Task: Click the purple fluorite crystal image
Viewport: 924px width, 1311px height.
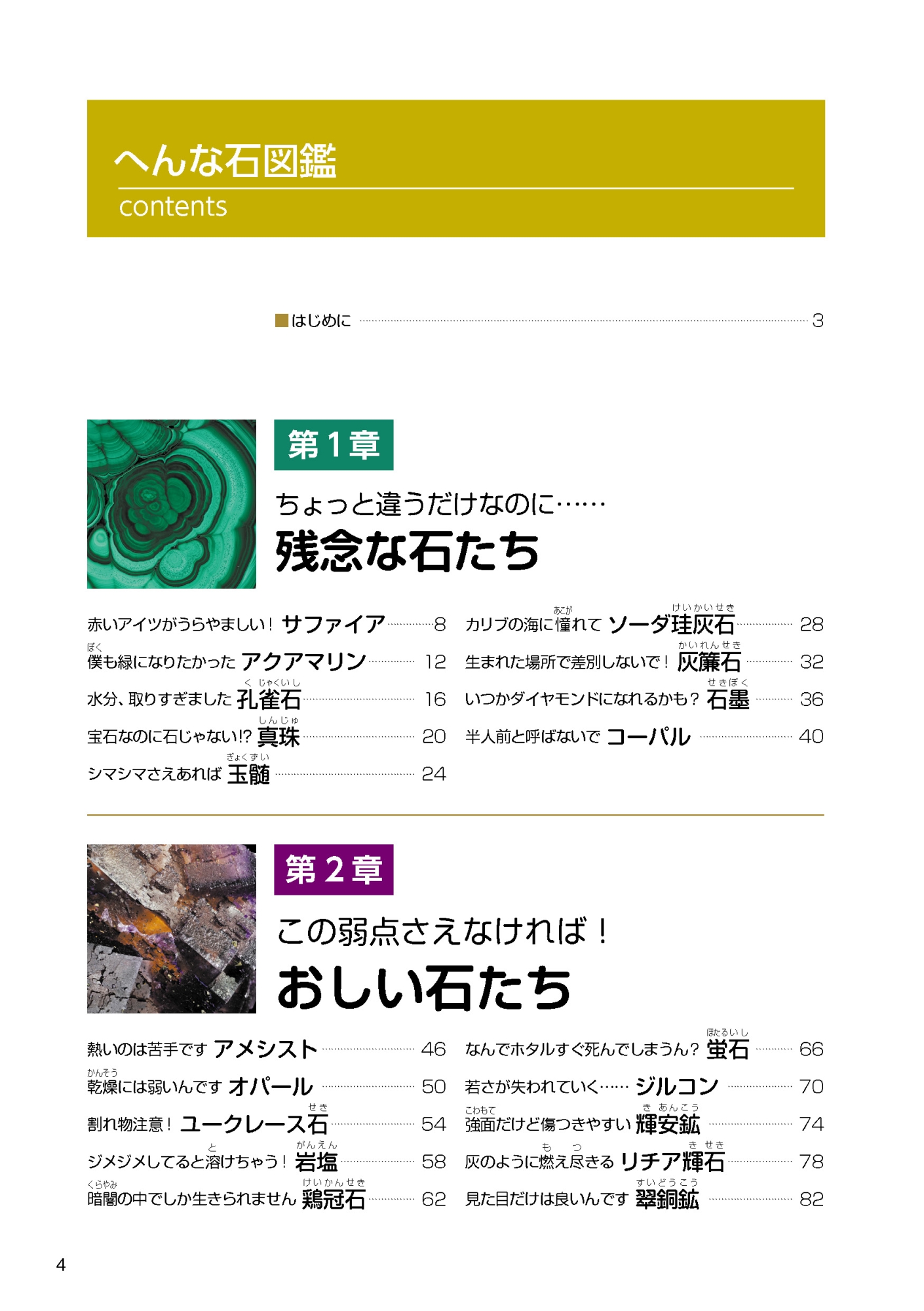Action: tap(172, 929)
